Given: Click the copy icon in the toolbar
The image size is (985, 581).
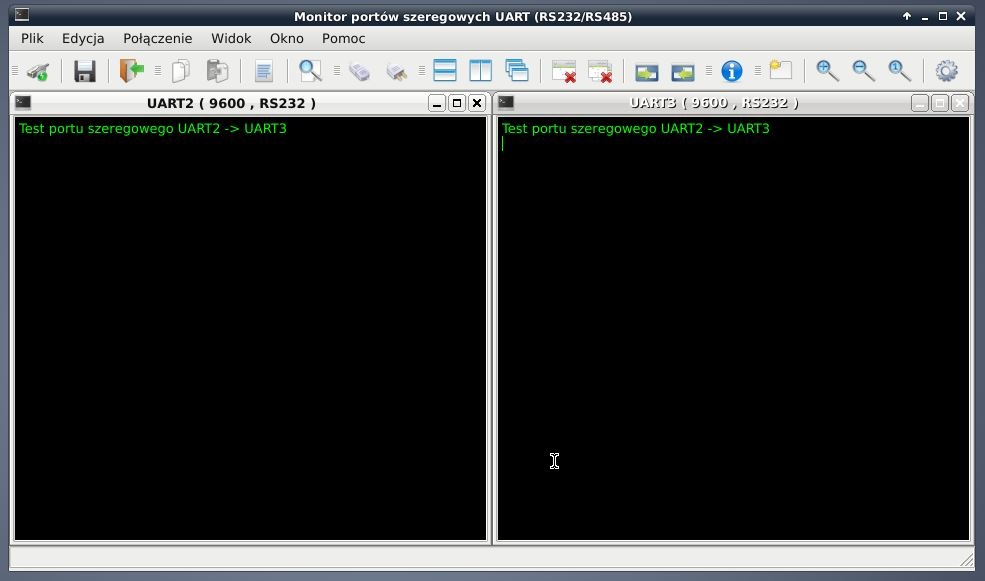Looking at the screenshot, I should 181,71.
